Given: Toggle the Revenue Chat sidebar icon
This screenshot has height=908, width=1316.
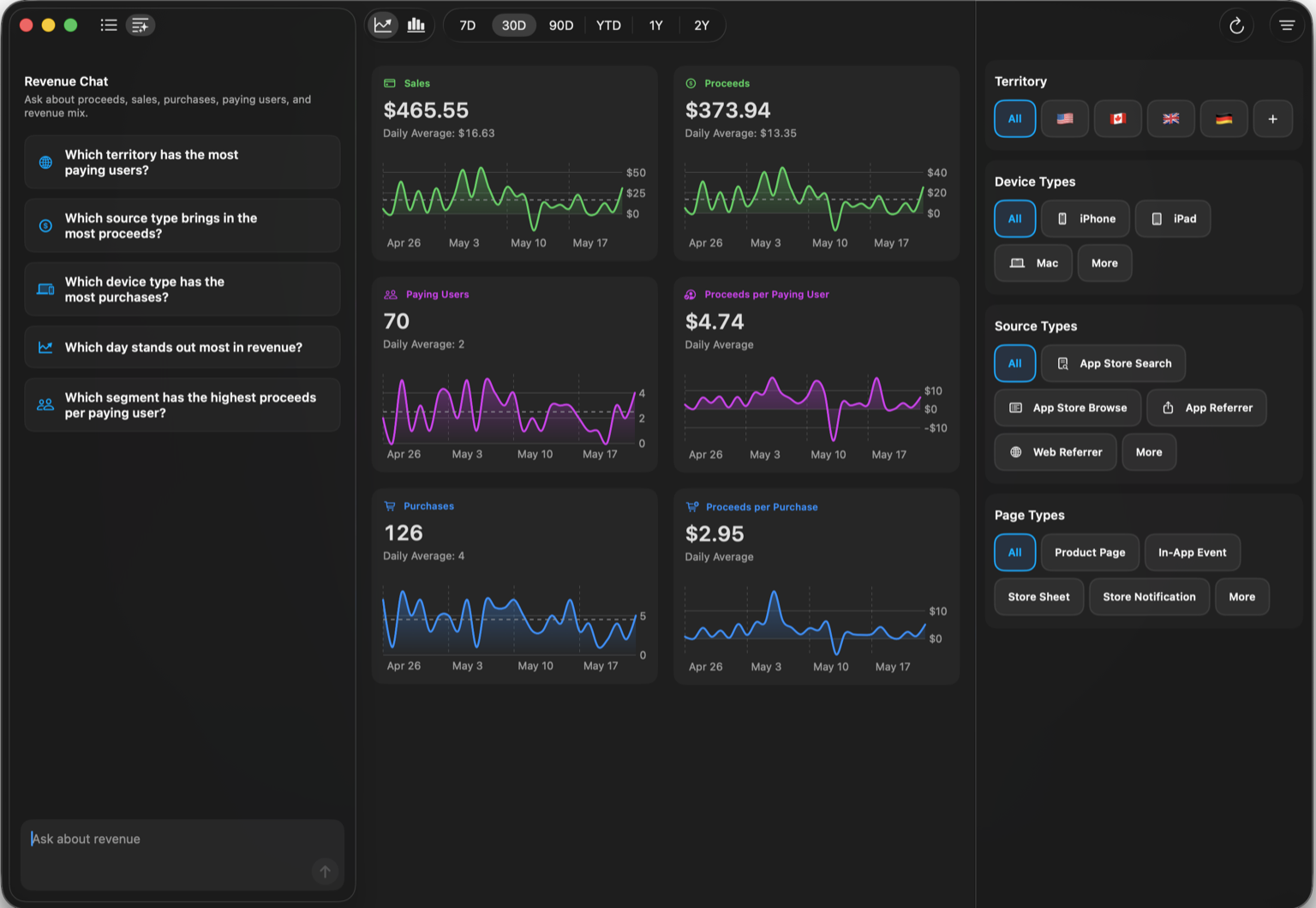Looking at the screenshot, I should (x=141, y=25).
